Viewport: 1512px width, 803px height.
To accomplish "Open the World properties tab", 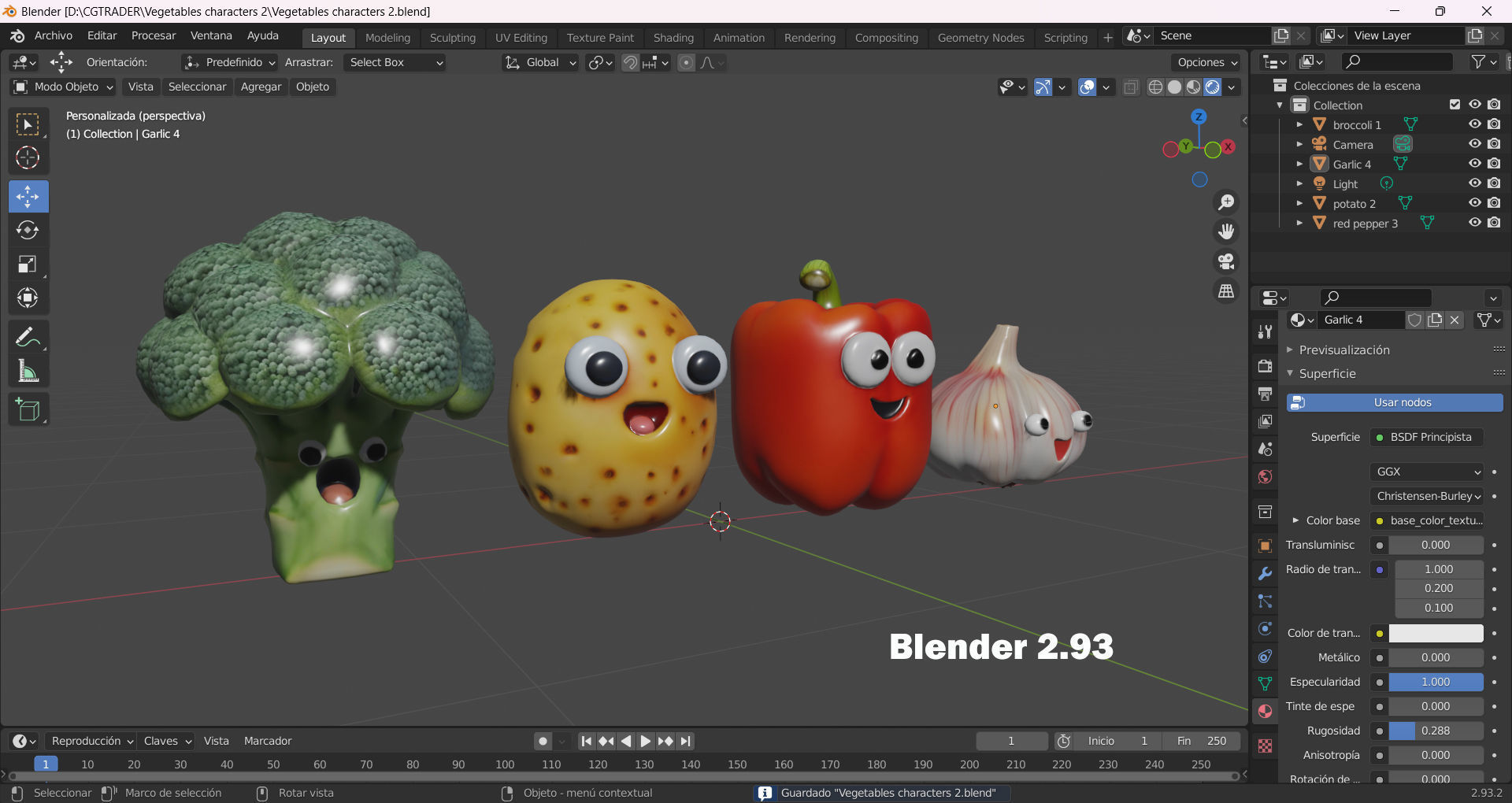I will click(x=1265, y=476).
